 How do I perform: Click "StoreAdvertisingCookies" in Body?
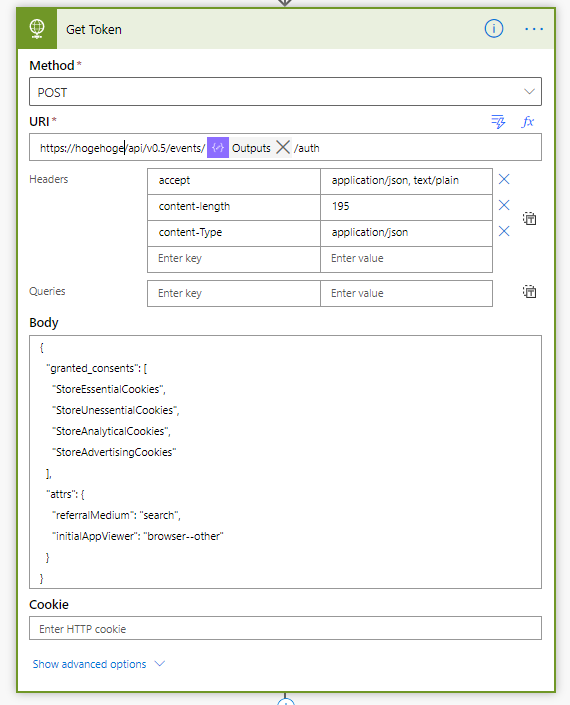coord(114,452)
